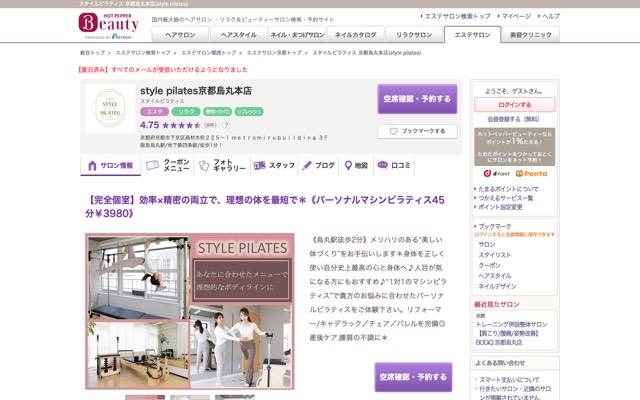Click the map pin icon
The width and height of the screenshot is (640, 400).
coord(348,165)
